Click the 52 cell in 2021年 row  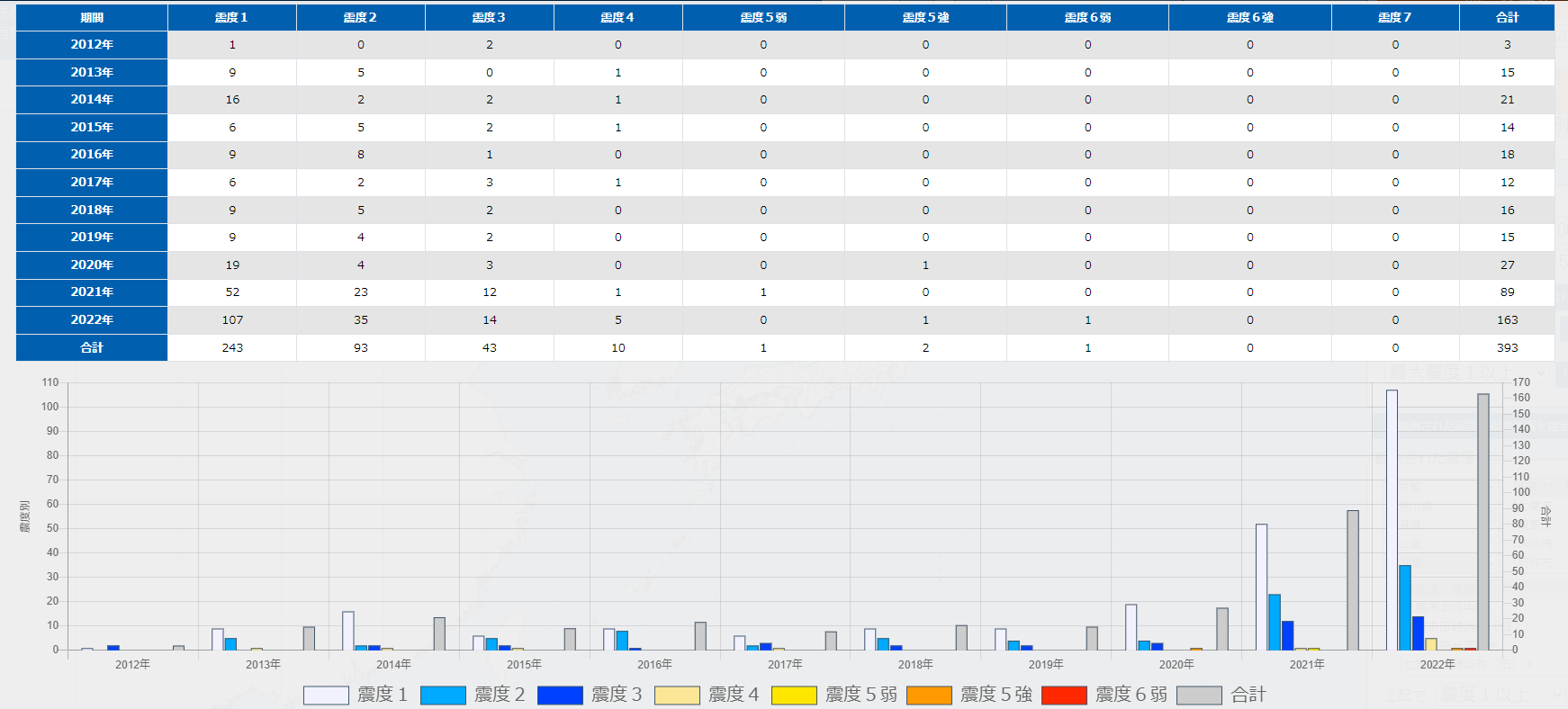(x=232, y=292)
